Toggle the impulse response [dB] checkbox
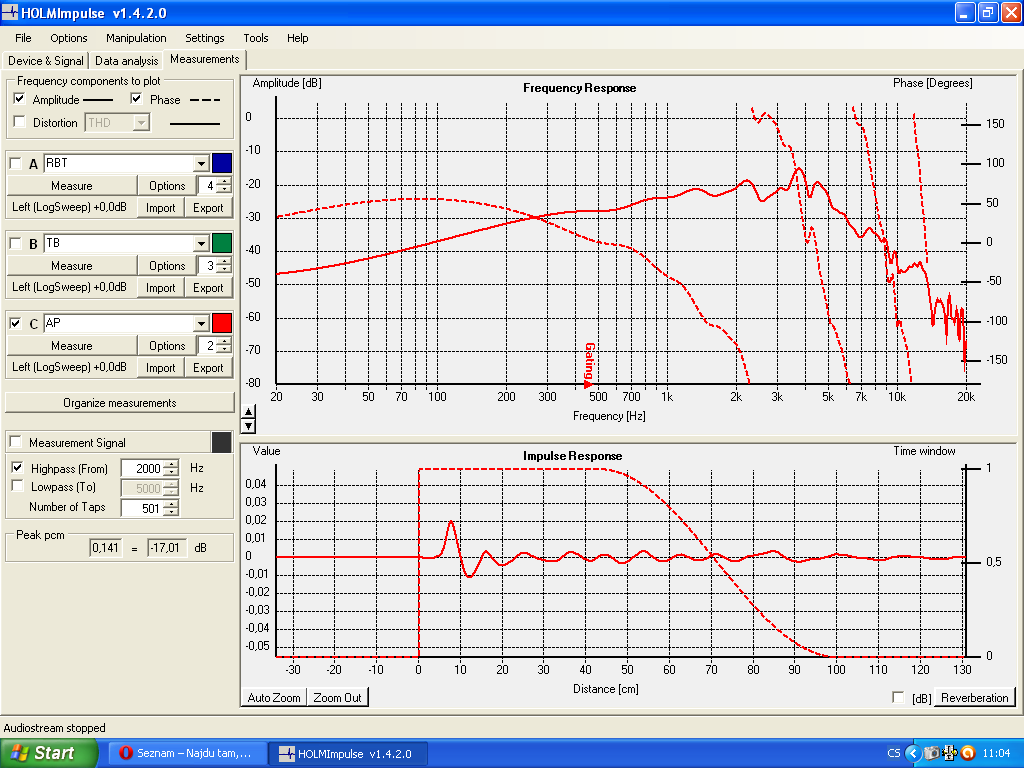Screen dimensions: 1024x768 (x=898, y=697)
